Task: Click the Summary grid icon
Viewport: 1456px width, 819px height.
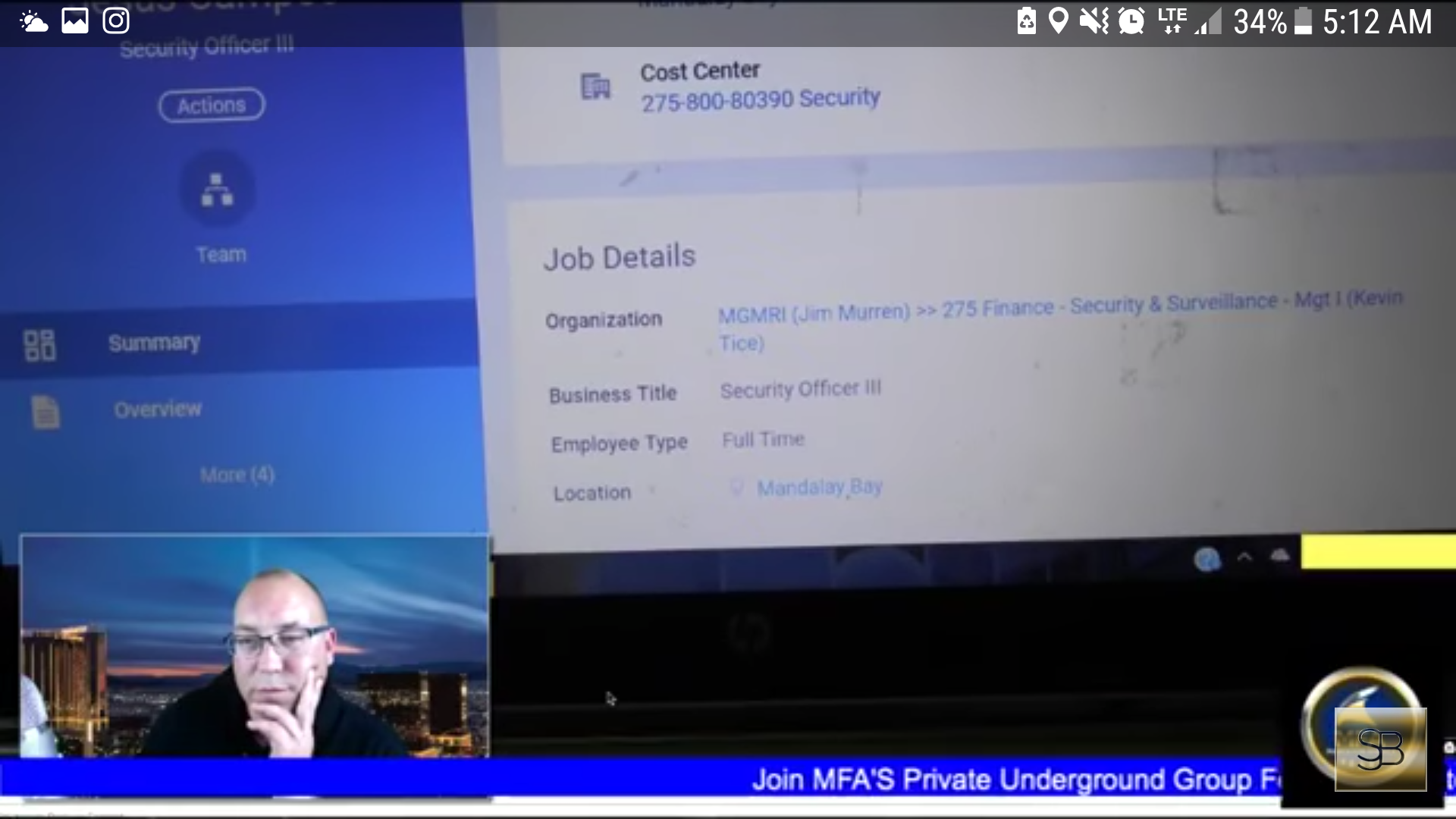Action: click(x=39, y=345)
